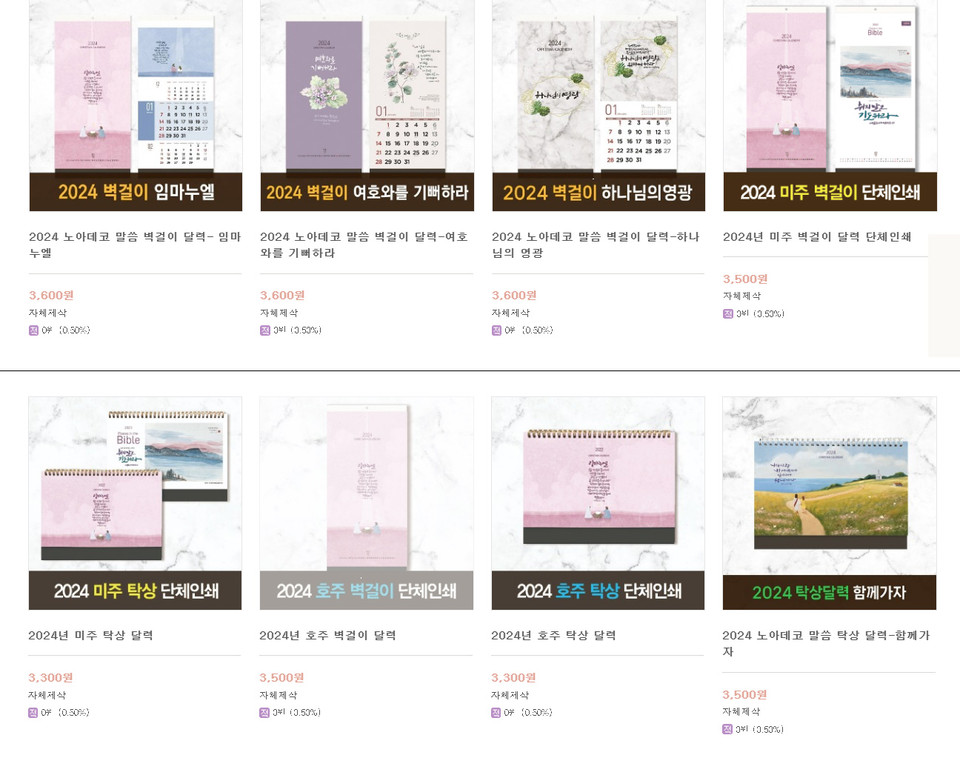
Task: Click the 2024년 미주 벽걸이 달력 단체인쇄 title
Action: [x=817, y=237]
